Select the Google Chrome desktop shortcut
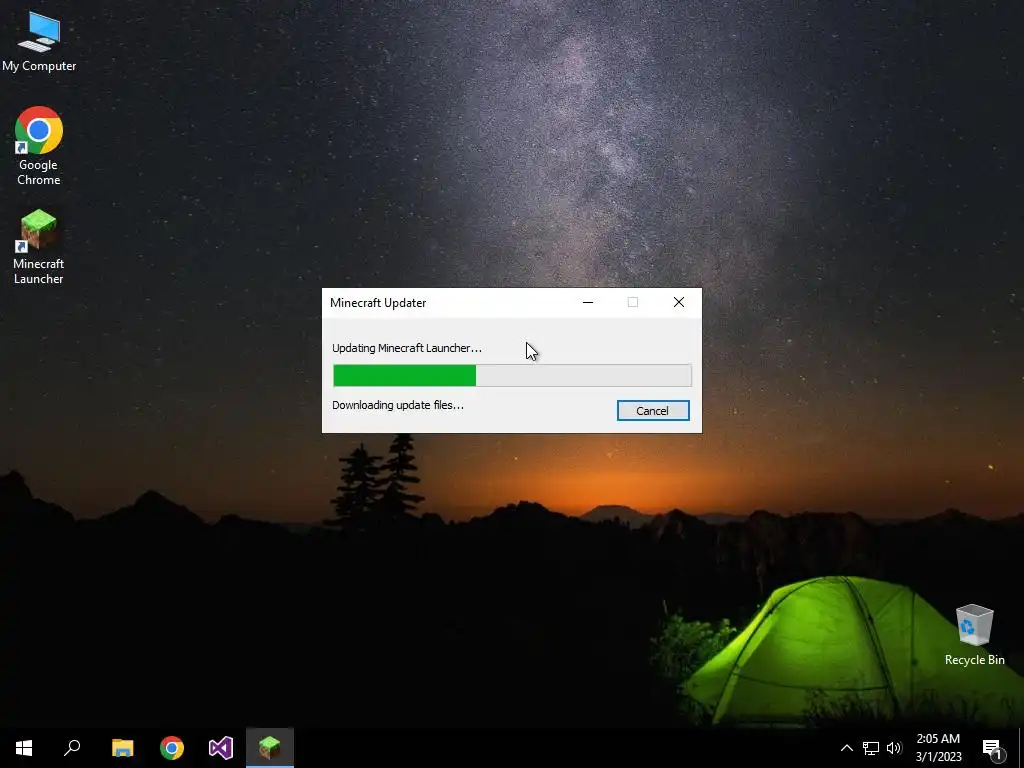Screen dimensions: 1024x768 click(x=39, y=146)
